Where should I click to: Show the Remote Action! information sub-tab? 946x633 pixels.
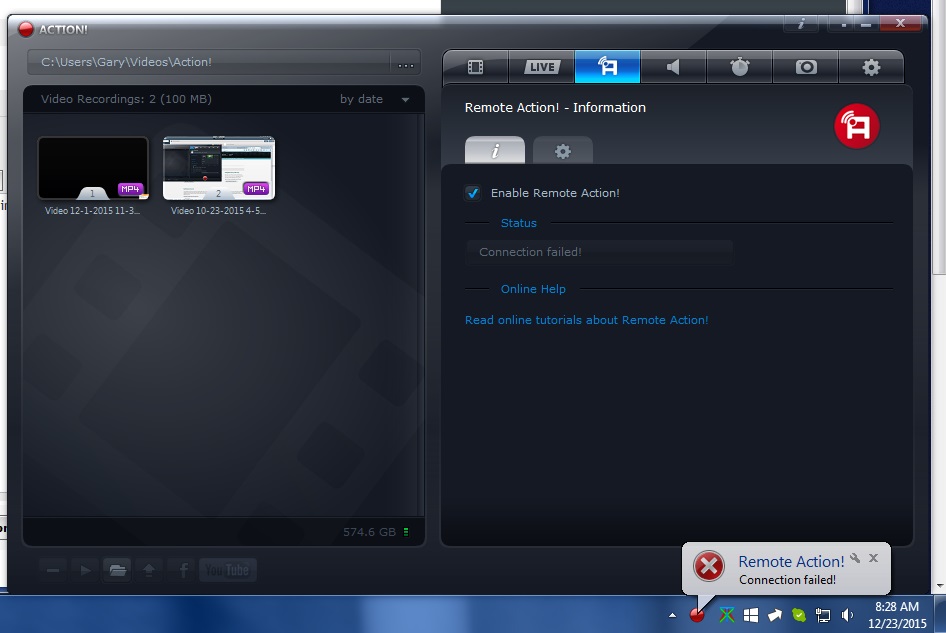coord(495,150)
